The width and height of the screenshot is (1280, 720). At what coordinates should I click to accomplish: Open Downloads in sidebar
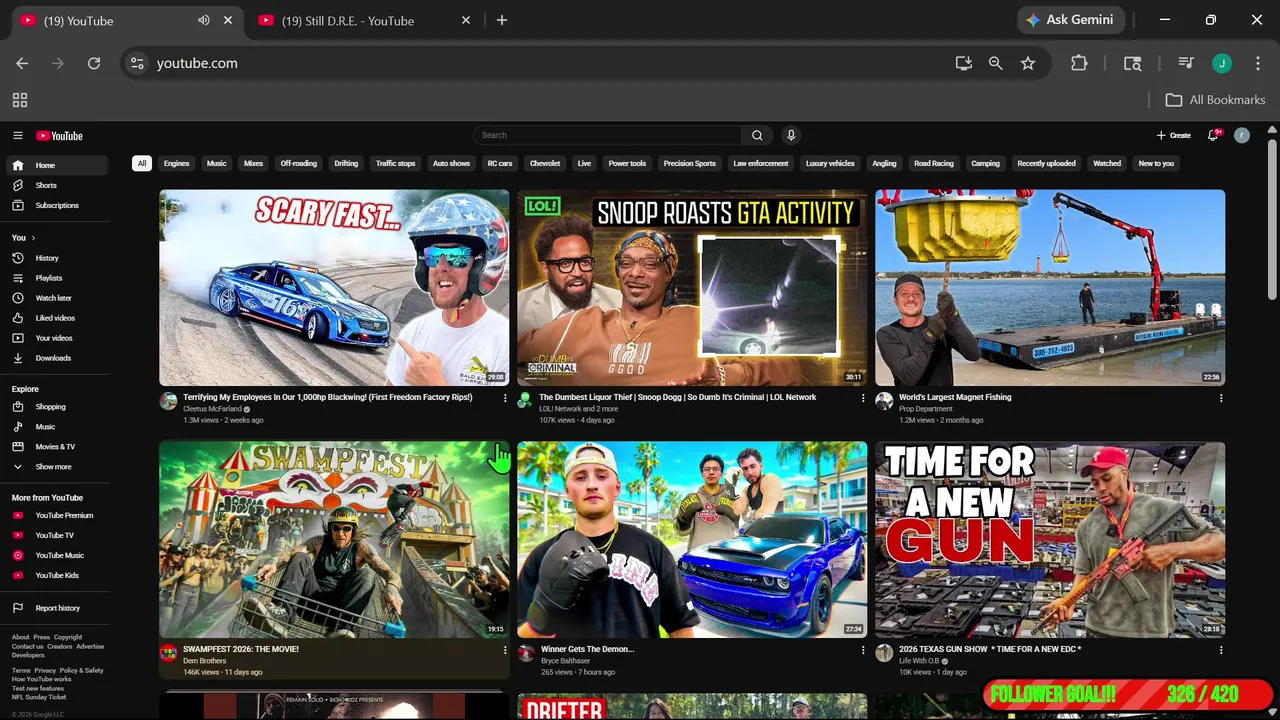(x=56, y=358)
